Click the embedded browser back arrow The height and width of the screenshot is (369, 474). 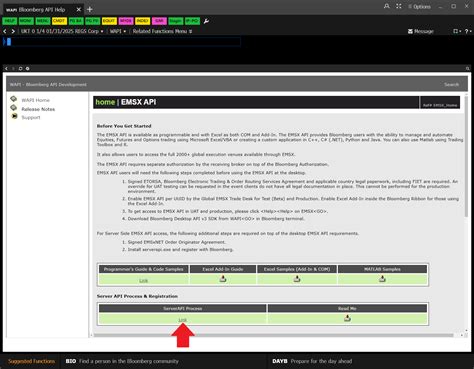(x=6, y=68)
